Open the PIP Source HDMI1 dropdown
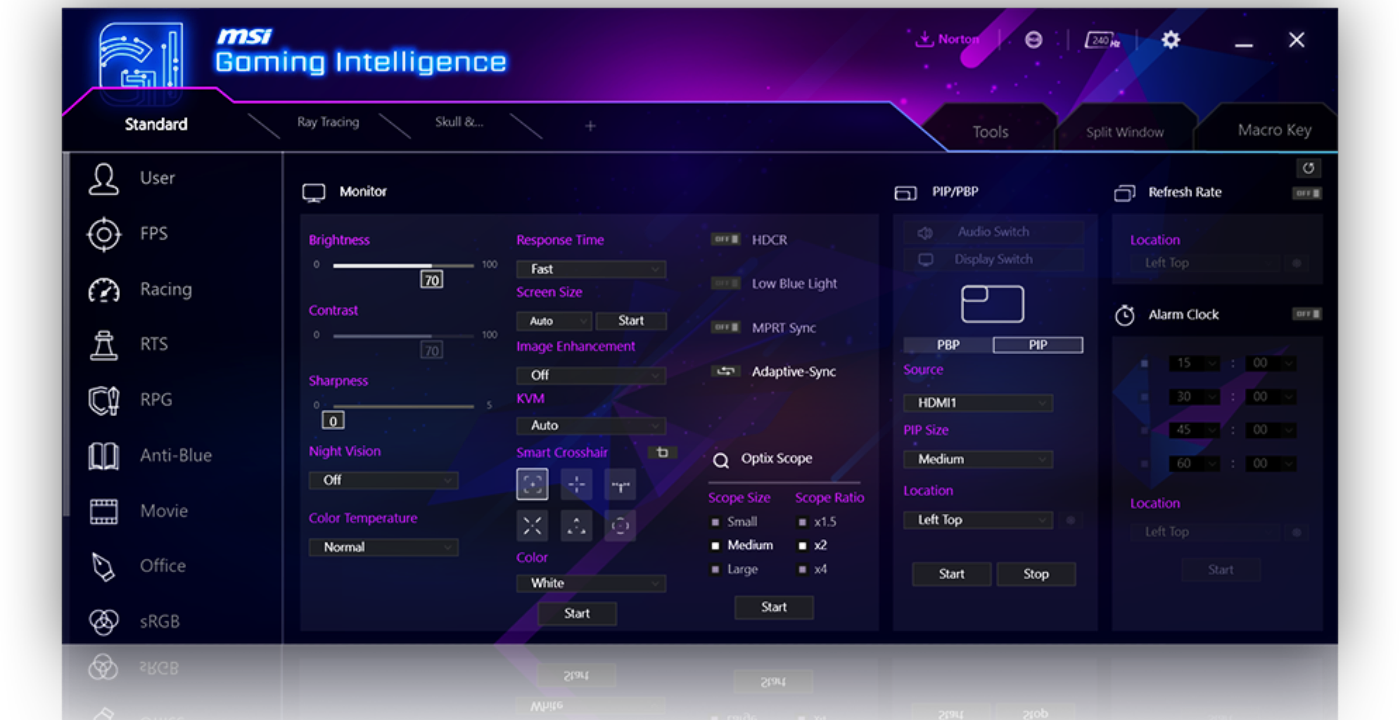1400x720 pixels. (x=978, y=403)
